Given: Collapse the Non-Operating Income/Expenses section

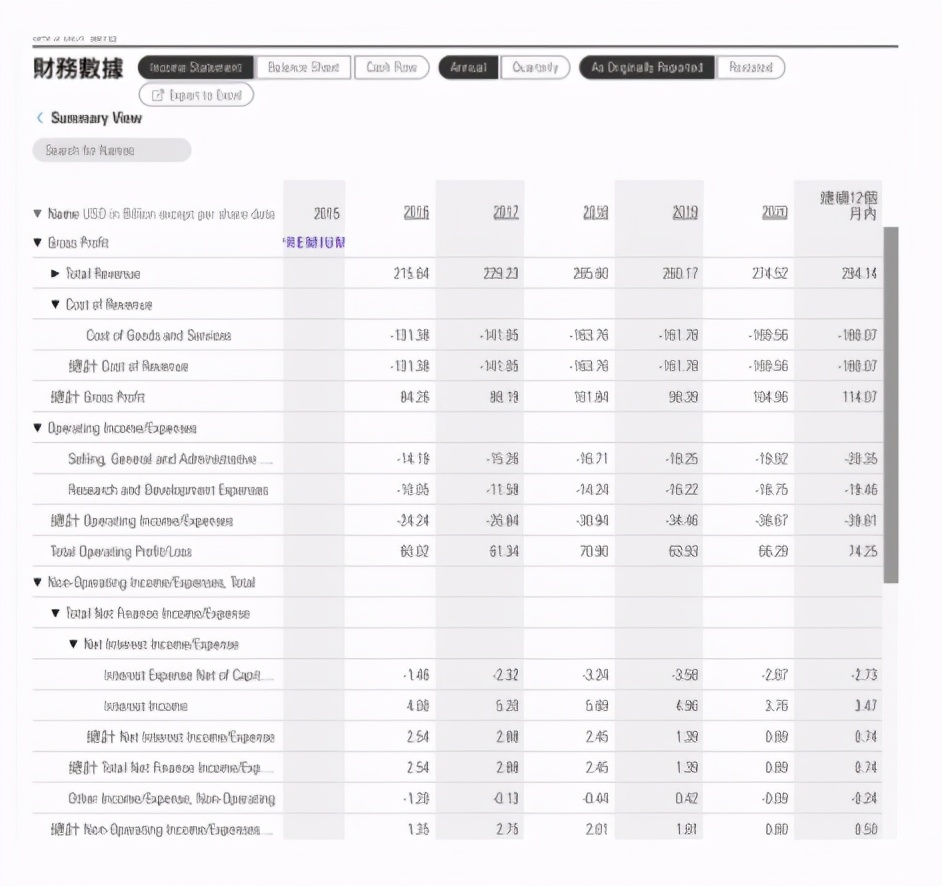Looking at the screenshot, I should click(x=37, y=581).
